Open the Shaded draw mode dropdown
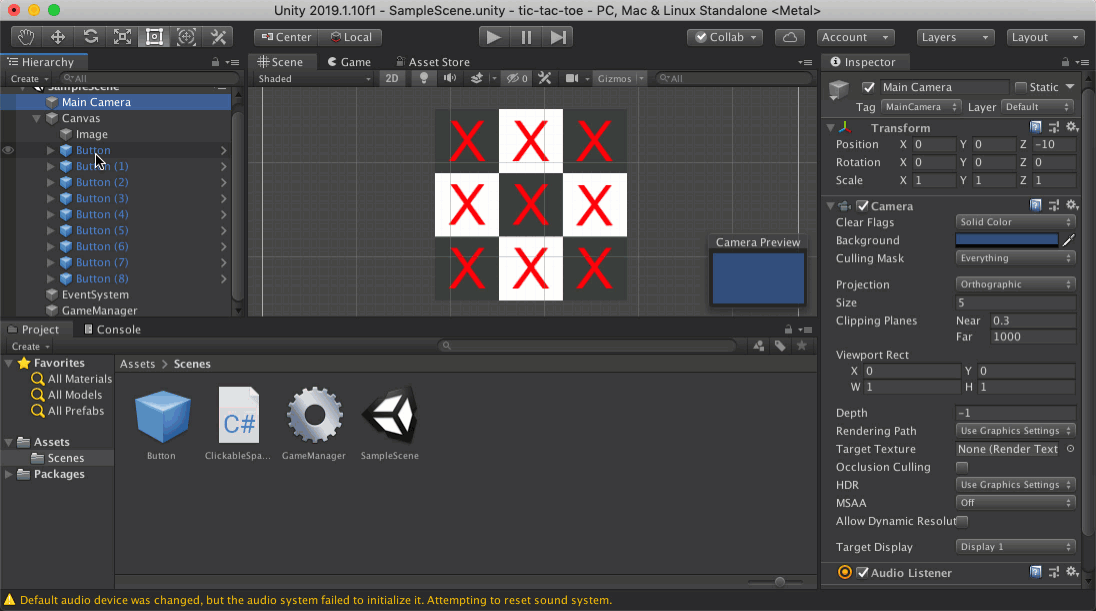This screenshot has height=611, width=1096. (315, 78)
